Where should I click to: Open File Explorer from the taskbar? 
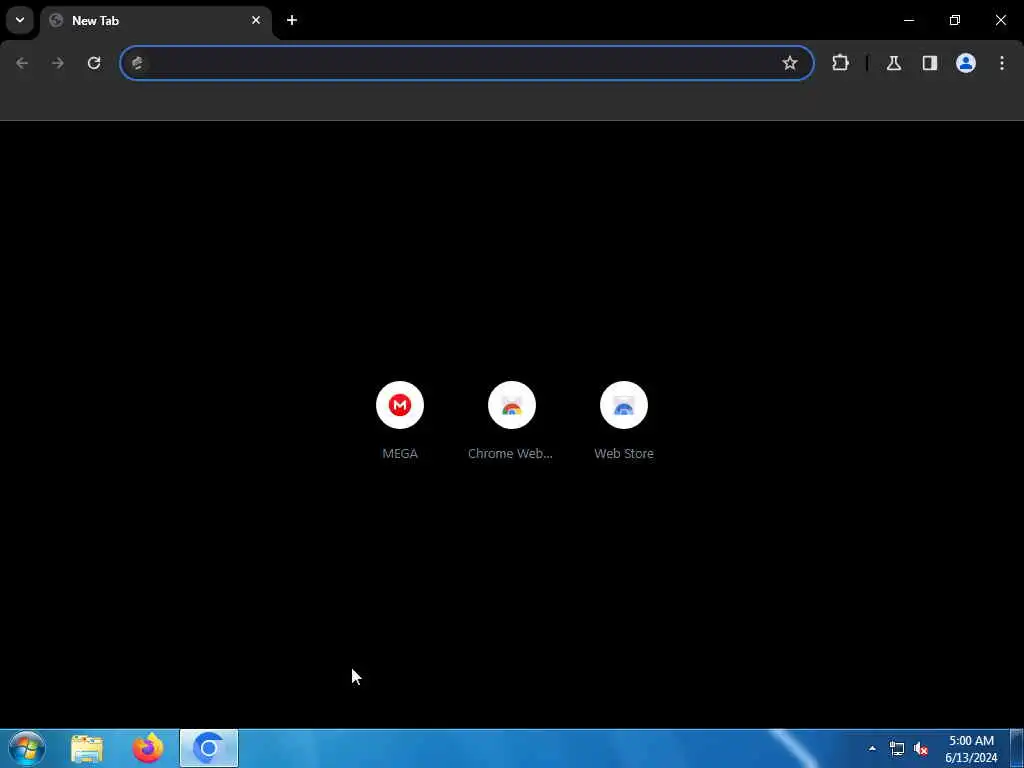pos(87,748)
